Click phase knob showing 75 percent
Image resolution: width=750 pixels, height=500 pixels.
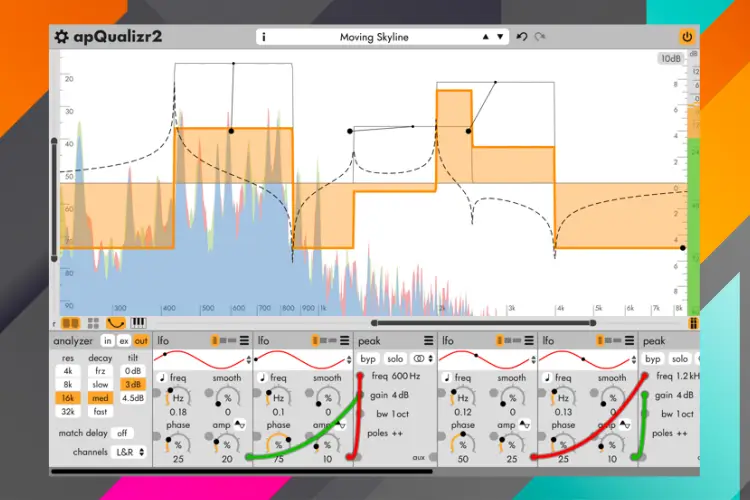click(x=278, y=444)
